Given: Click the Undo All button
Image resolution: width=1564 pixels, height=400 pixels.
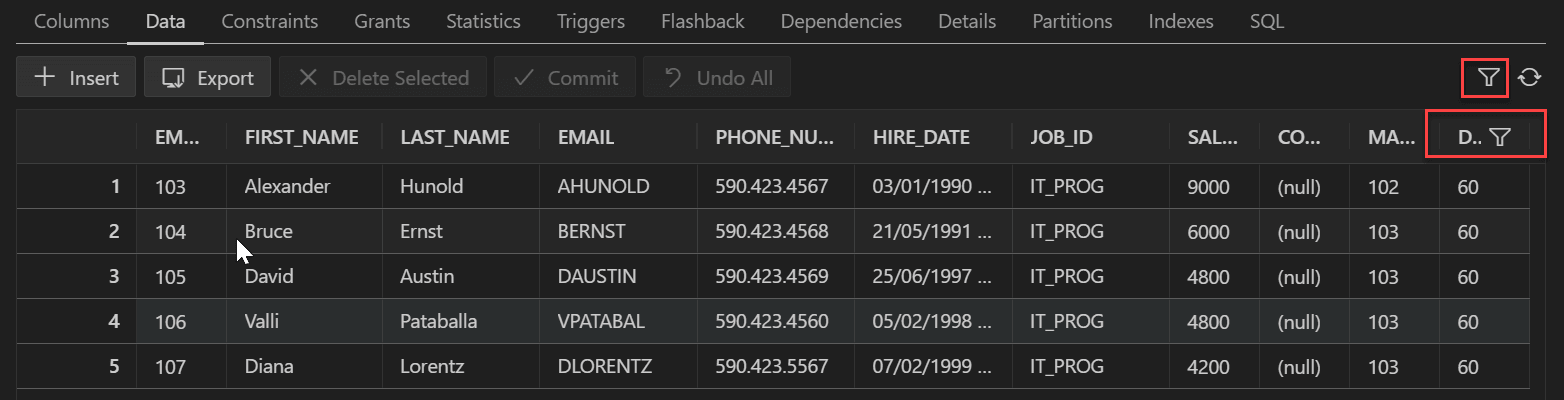Looking at the screenshot, I should (717, 78).
